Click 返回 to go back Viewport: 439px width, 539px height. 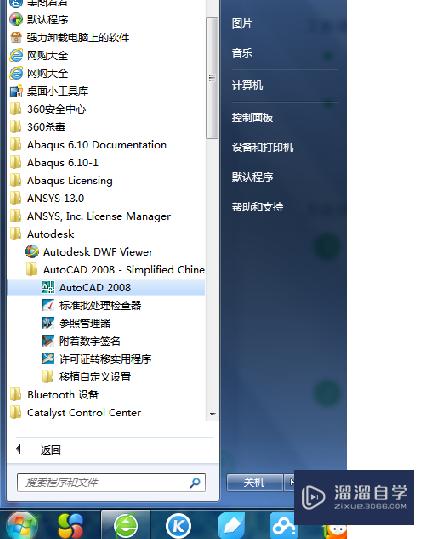[x=51, y=450]
